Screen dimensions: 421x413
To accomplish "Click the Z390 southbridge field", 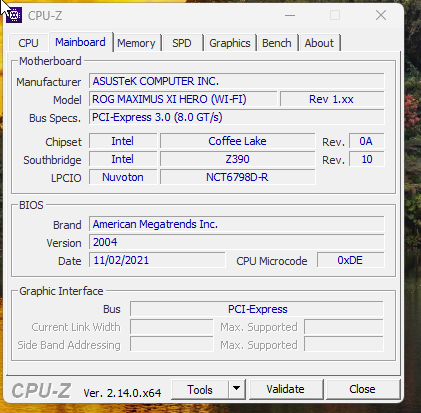I will click(x=237, y=159).
